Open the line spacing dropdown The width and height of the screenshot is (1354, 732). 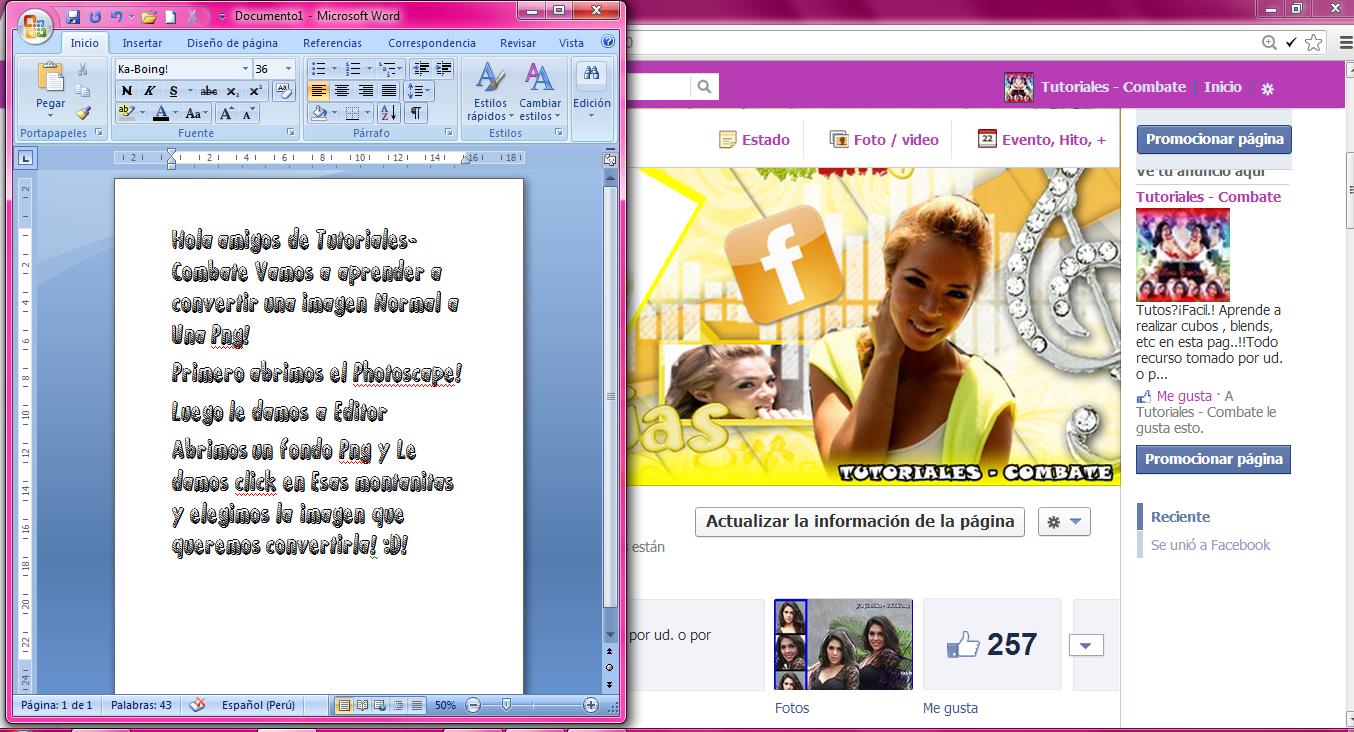tap(417, 91)
